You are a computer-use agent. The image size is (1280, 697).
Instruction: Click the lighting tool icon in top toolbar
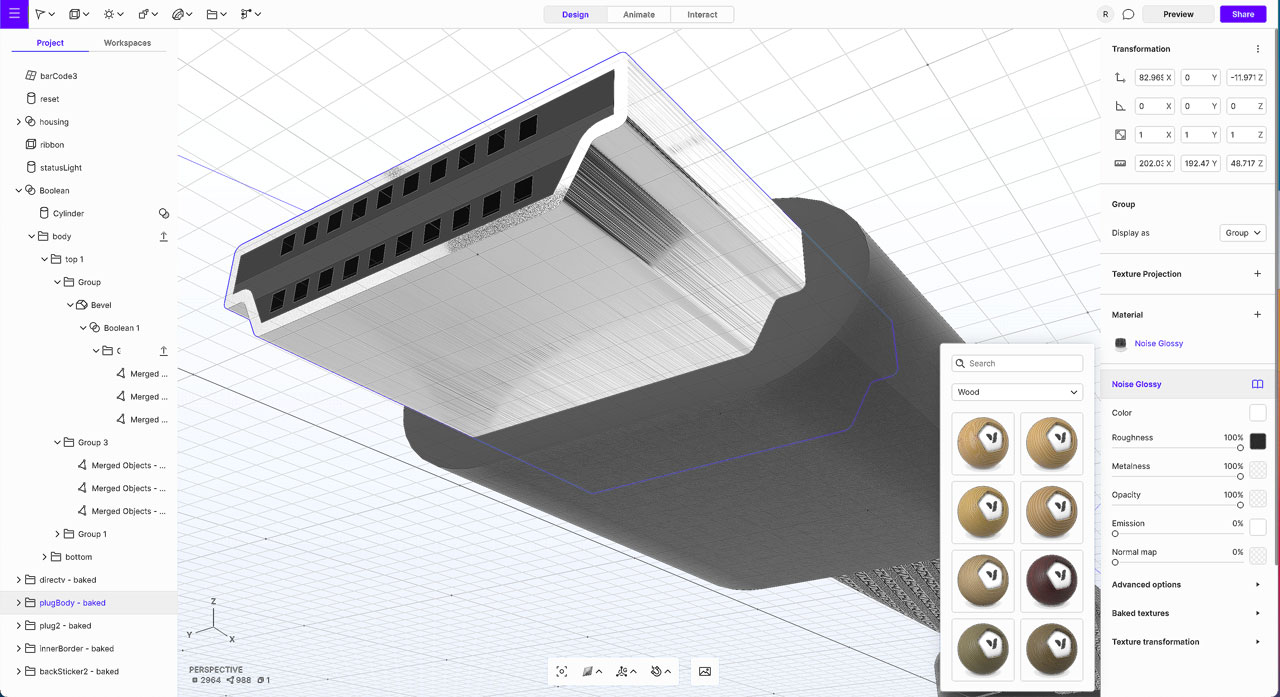(x=108, y=14)
